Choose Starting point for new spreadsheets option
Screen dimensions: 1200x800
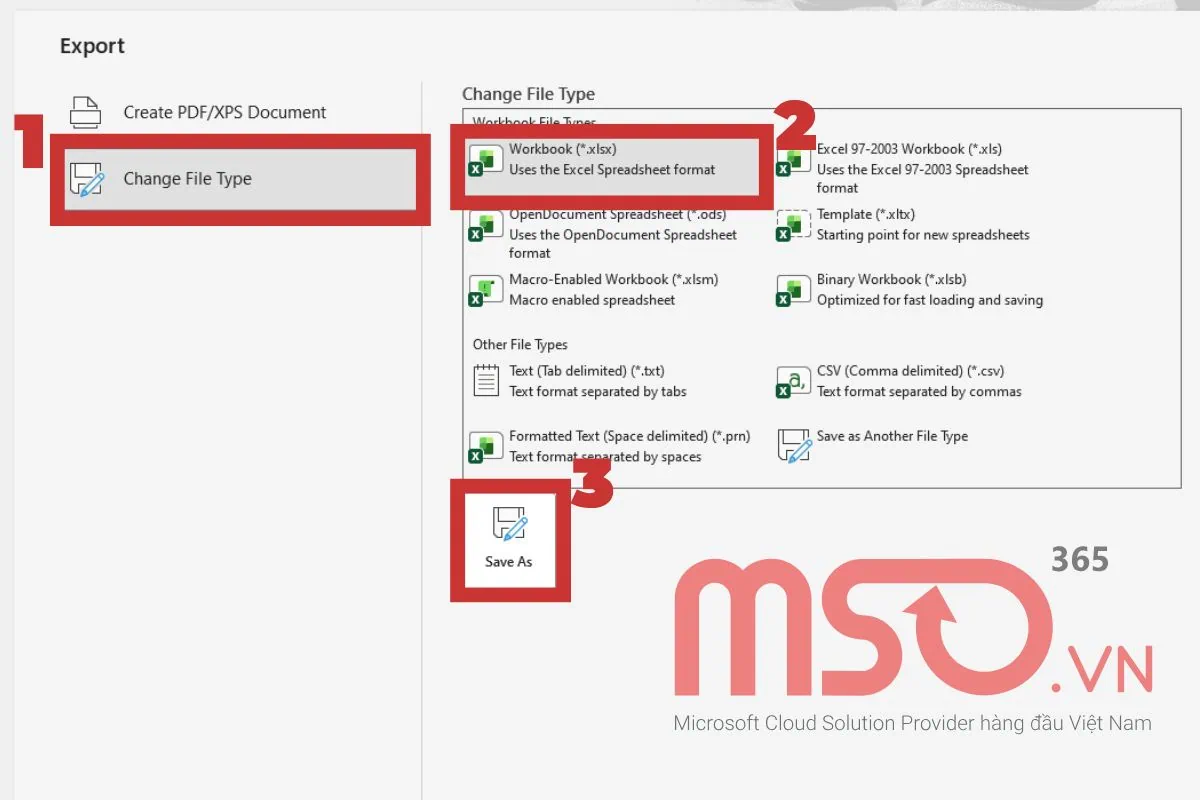pos(922,235)
